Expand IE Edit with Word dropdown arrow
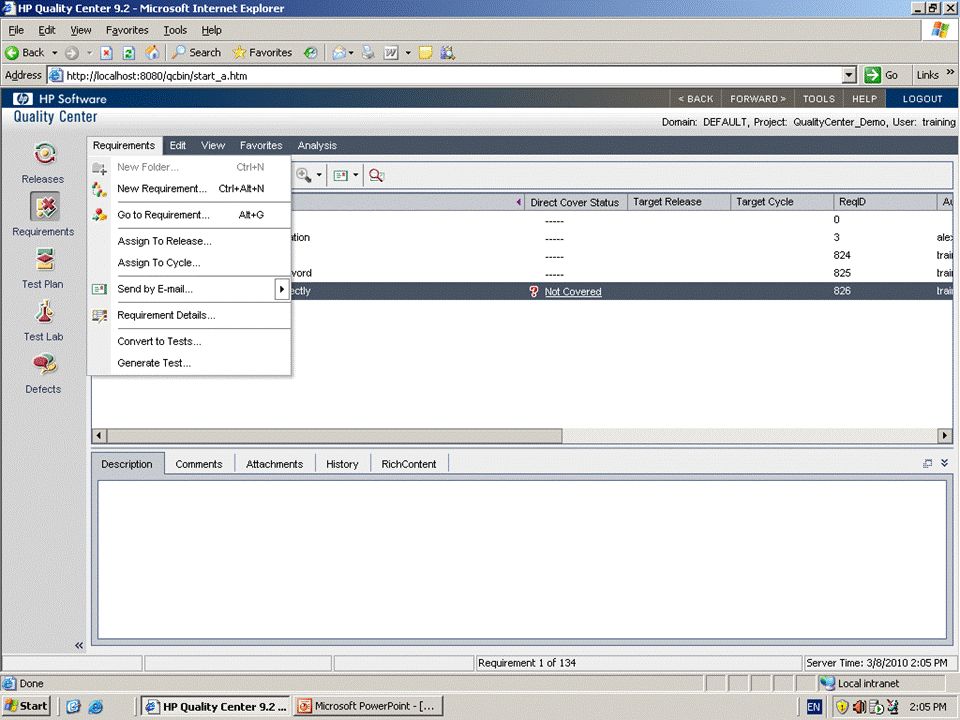Viewport: 960px width, 720px height. point(408,53)
